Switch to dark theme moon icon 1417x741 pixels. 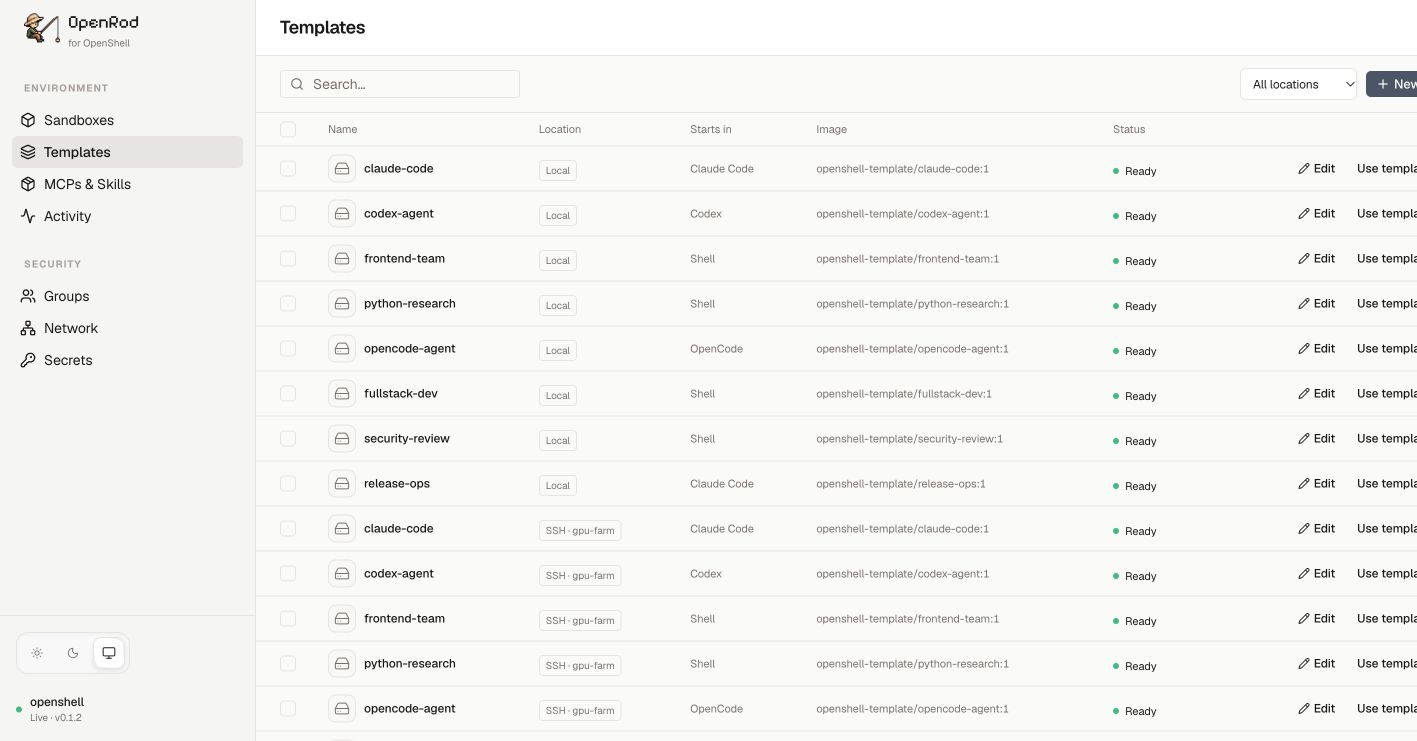point(73,653)
